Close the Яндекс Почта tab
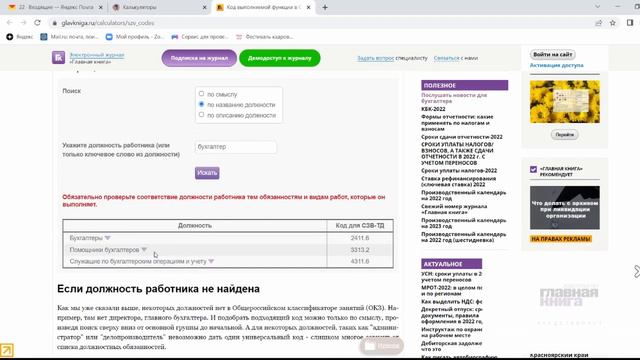640x360 pixels. tap(100, 7)
